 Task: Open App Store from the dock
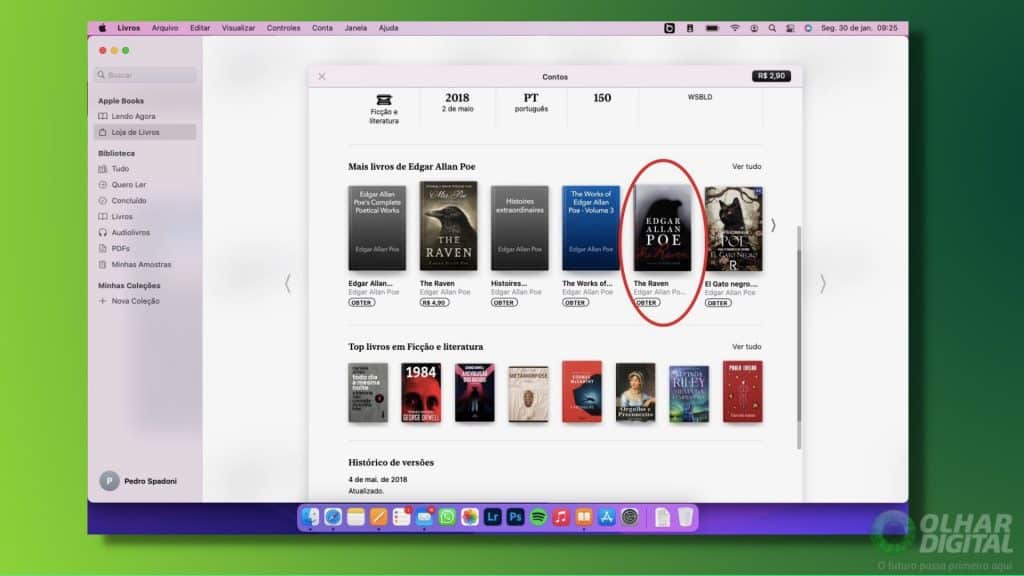[x=607, y=517]
